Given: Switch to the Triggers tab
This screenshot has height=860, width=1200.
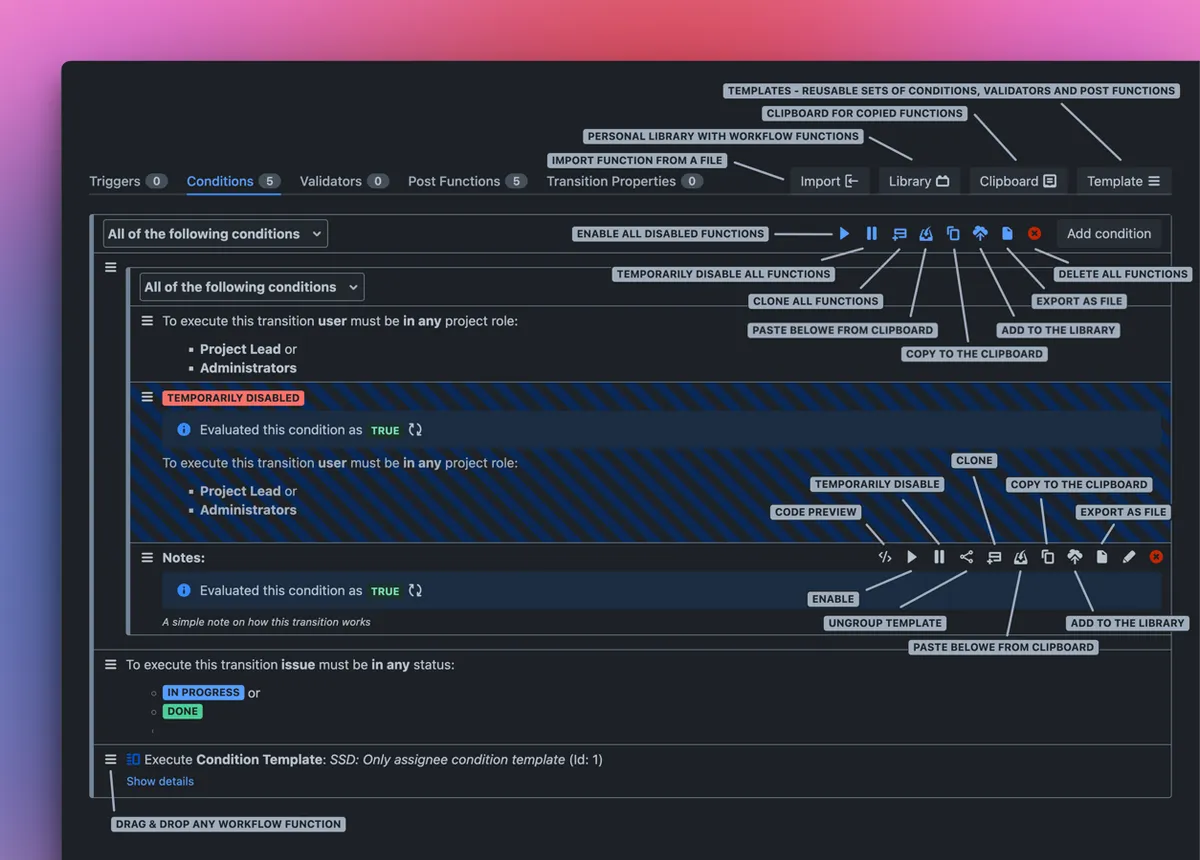Looking at the screenshot, I should [128, 181].
